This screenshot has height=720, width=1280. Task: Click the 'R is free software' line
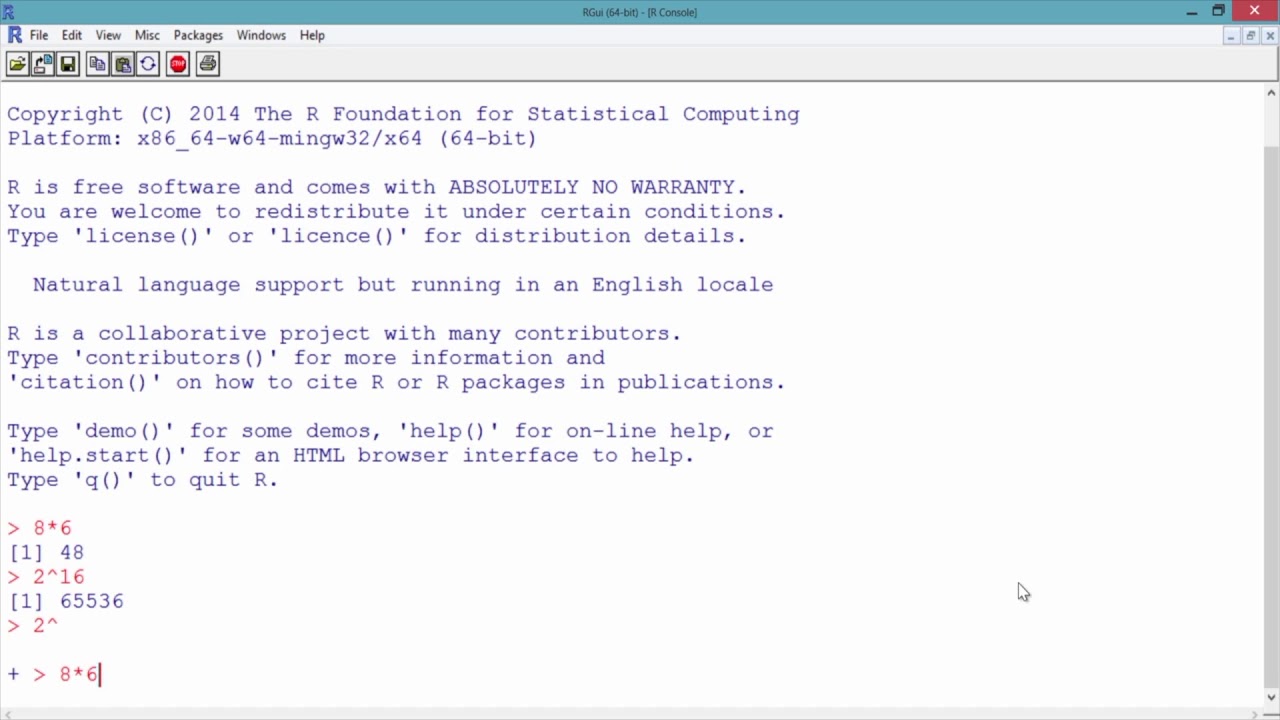click(x=377, y=187)
